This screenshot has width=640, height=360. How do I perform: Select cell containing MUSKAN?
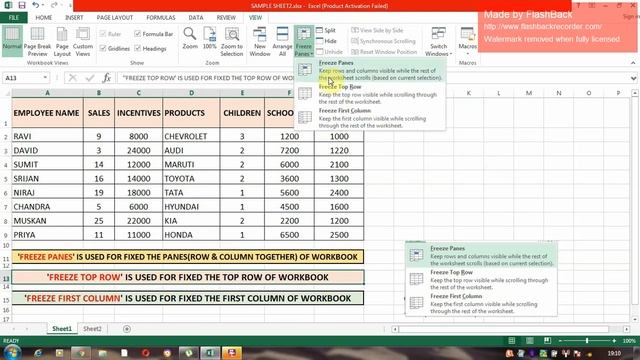(x=48, y=221)
